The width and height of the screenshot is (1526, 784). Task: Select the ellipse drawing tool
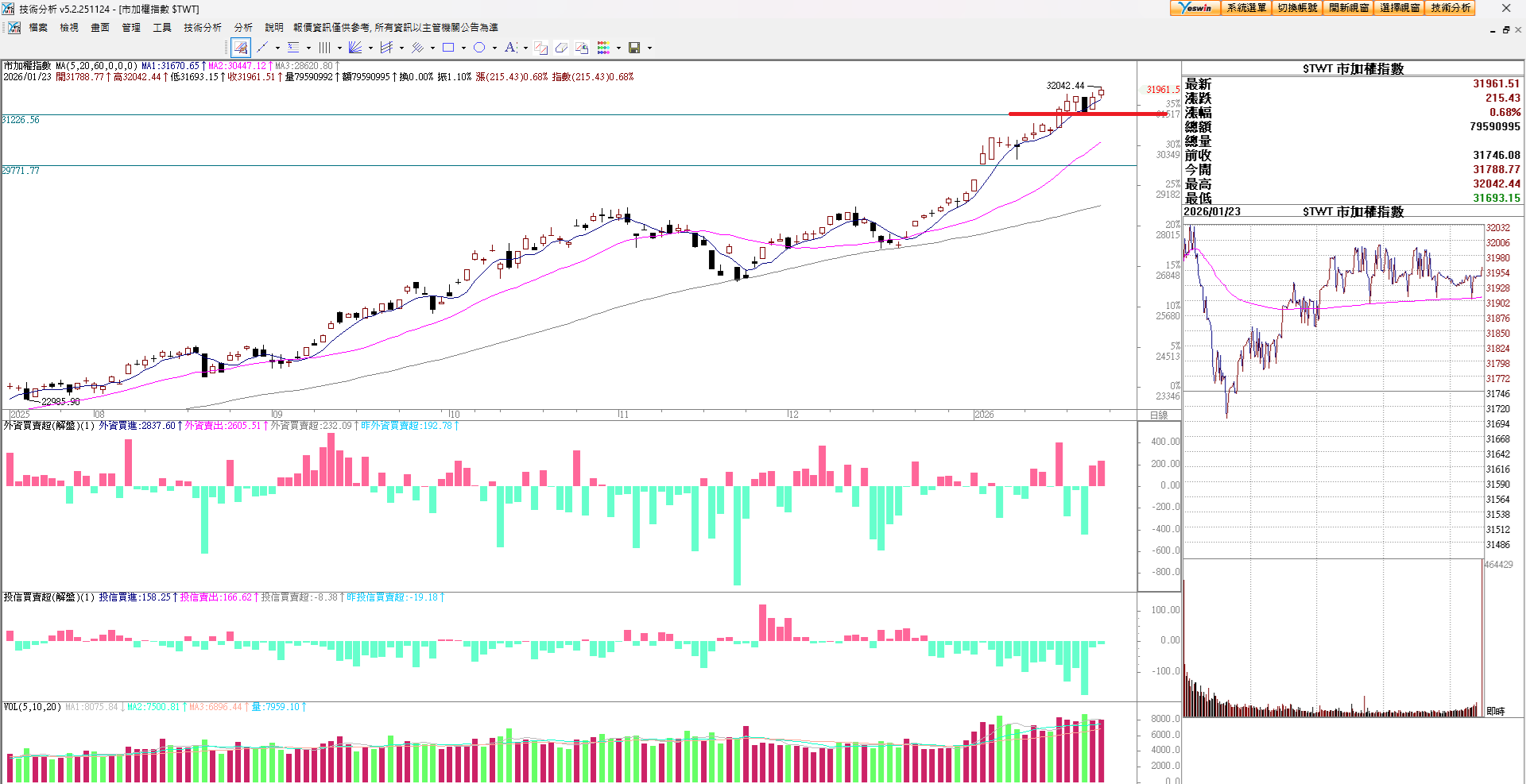(x=479, y=48)
